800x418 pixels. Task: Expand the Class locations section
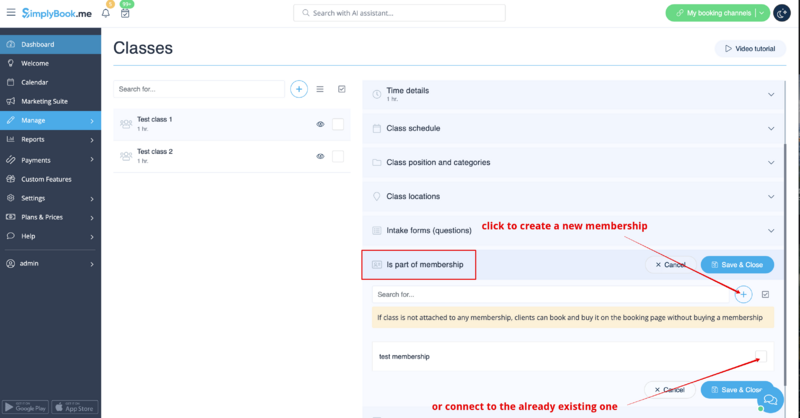(x=771, y=196)
